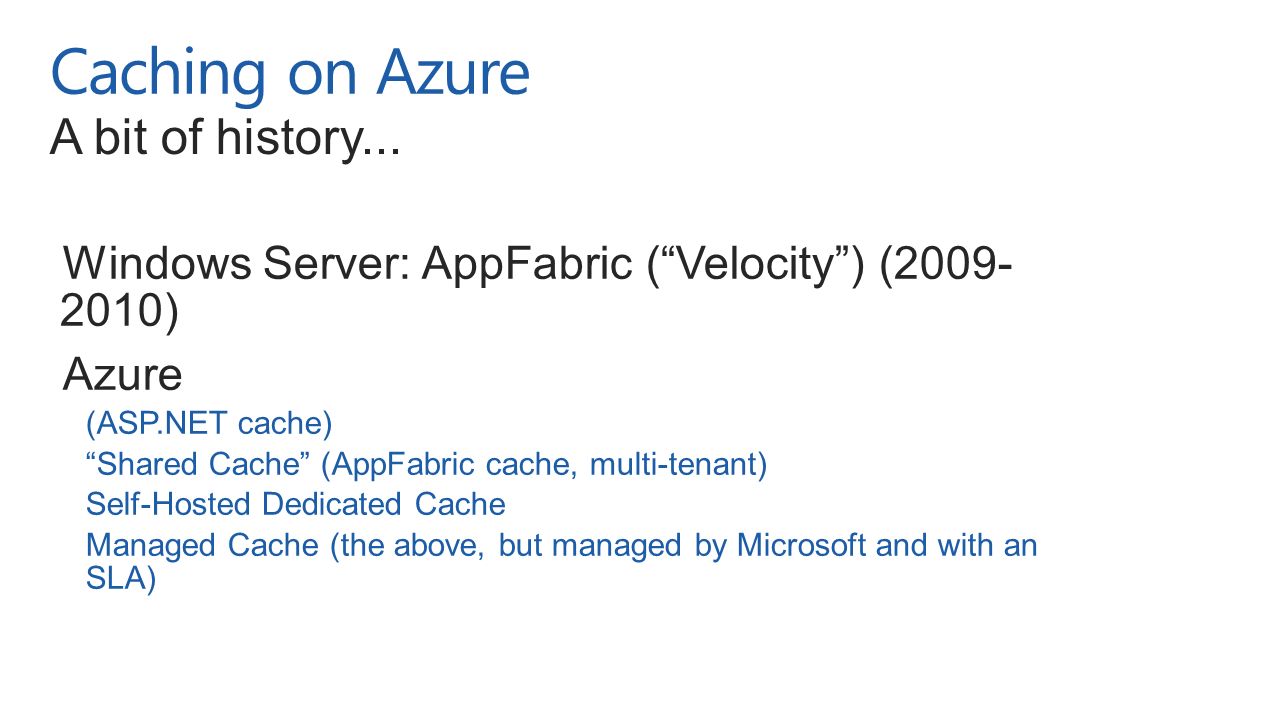Select "multi-tenant)" in the Shared Cache line
Viewport: 1280px width, 720px height.
coord(679,464)
